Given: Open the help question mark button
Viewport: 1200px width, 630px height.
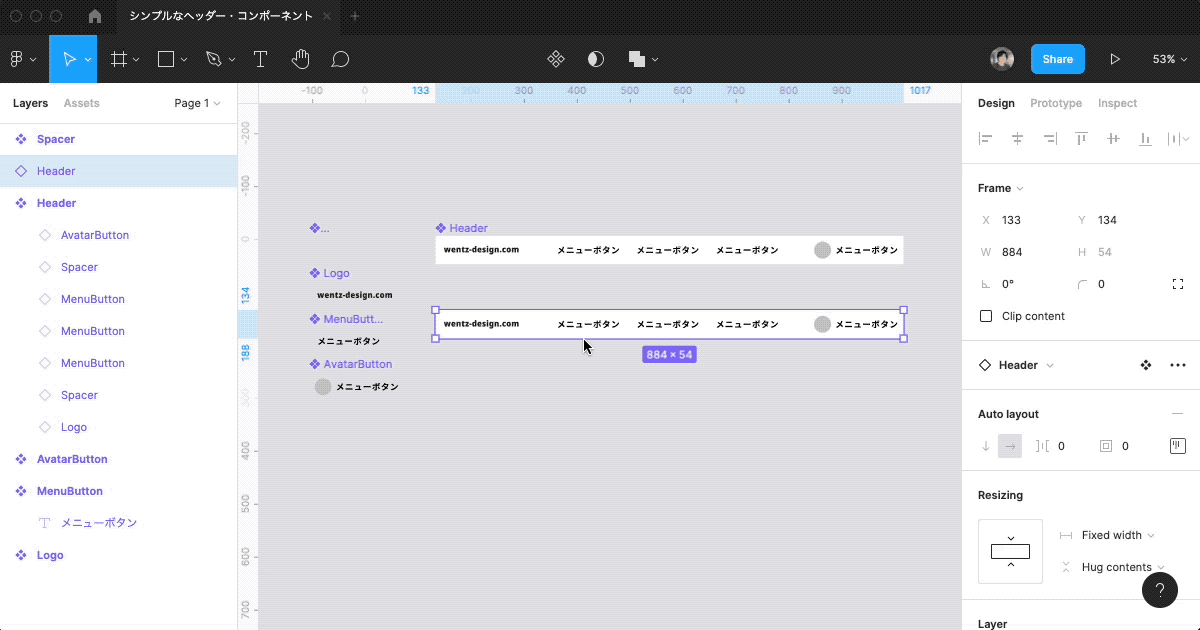Looking at the screenshot, I should (1159, 590).
